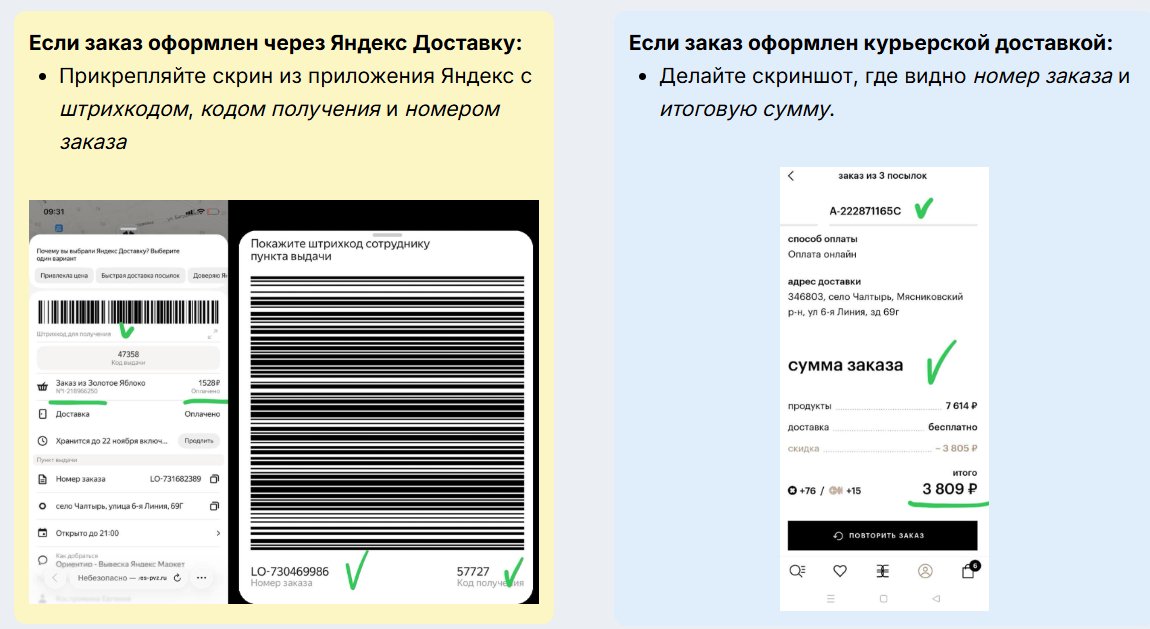Viewport: 1150px width, 629px height.
Task: Expand the small barcode with the fullscreen arrows
Action: click(x=214, y=334)
